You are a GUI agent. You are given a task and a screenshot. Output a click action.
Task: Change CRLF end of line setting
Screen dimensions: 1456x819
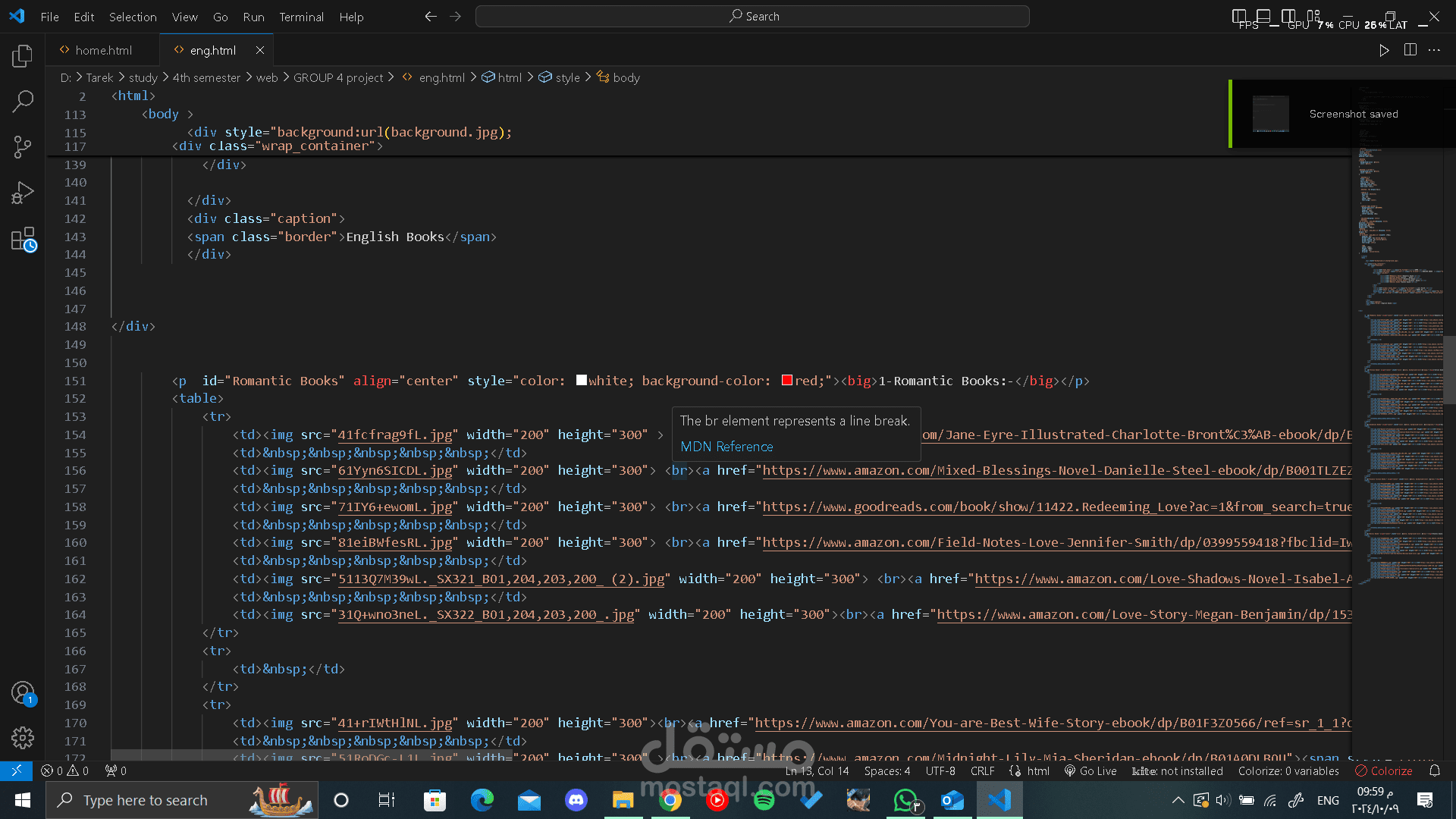pos(982,770)
